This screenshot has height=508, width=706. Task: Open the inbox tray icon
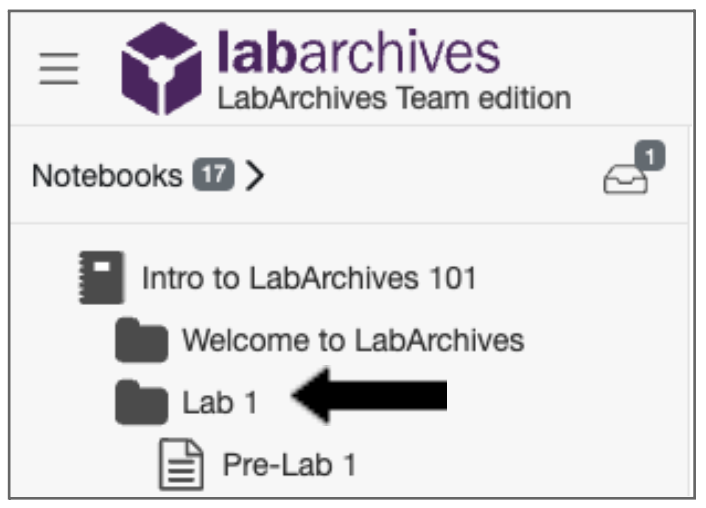pos(625,178)
